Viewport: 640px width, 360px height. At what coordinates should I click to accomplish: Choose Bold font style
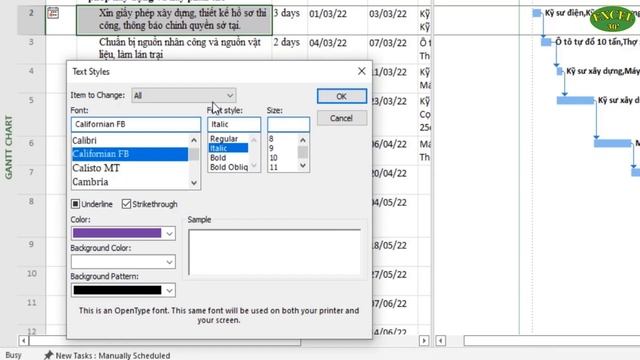tap(229, 158)
